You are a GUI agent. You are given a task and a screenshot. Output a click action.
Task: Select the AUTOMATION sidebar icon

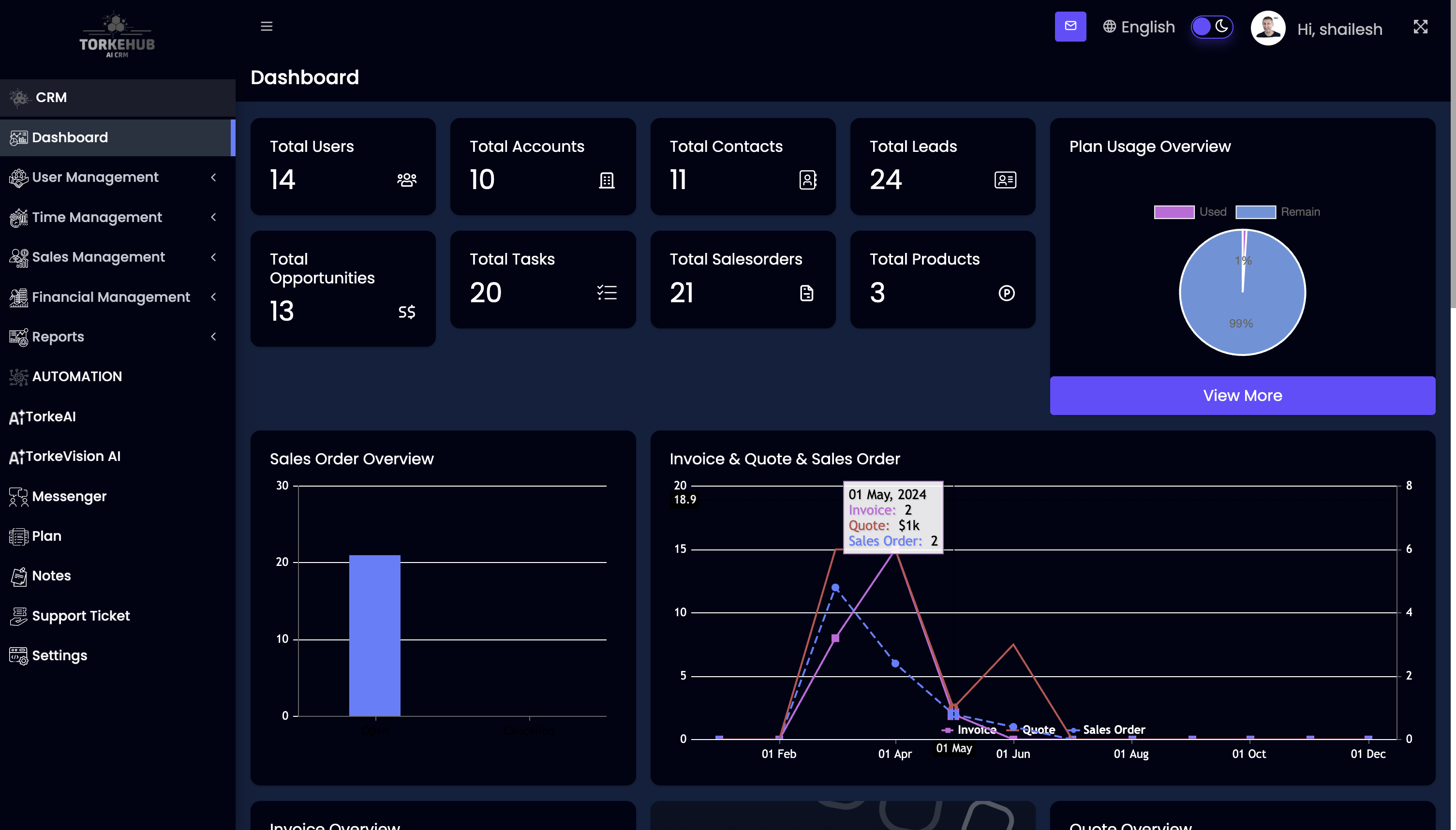(18, 376)
